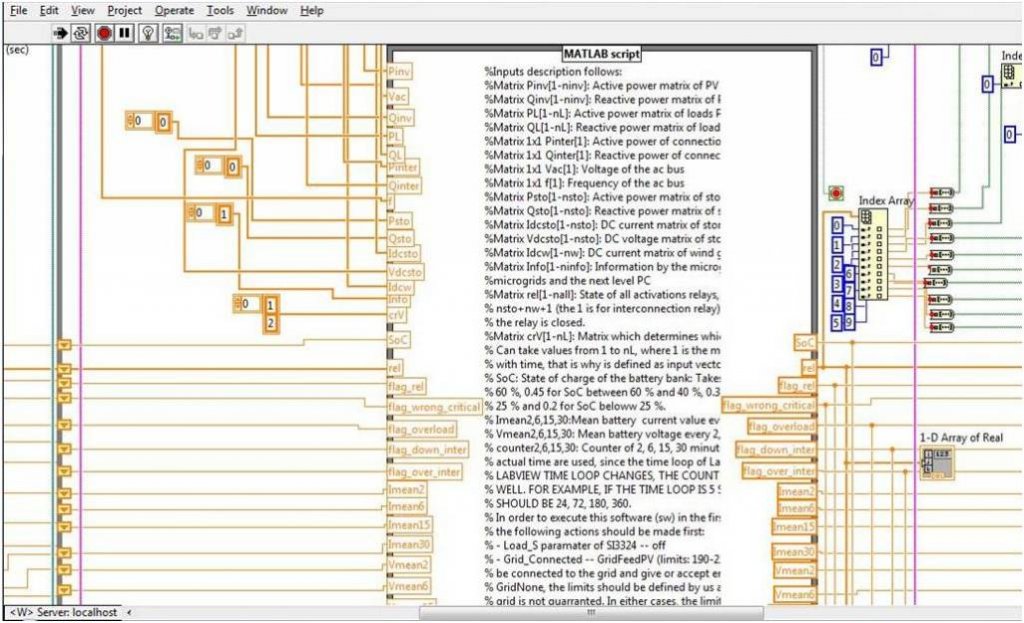Select the Vdcsto input terminal

pos(404,271)
